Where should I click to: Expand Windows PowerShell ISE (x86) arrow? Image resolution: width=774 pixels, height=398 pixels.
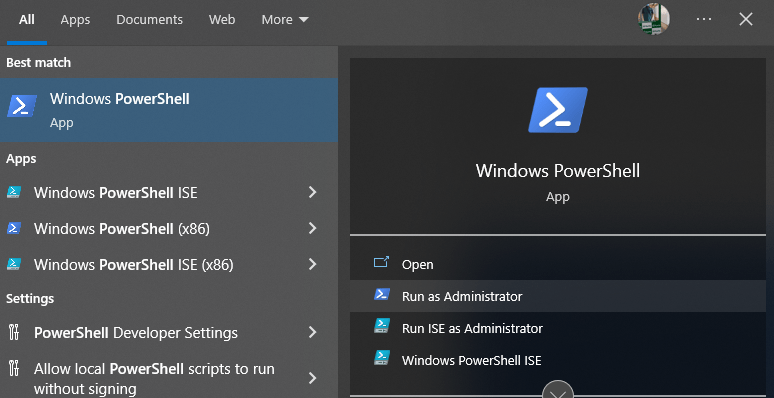pos(312,264)
